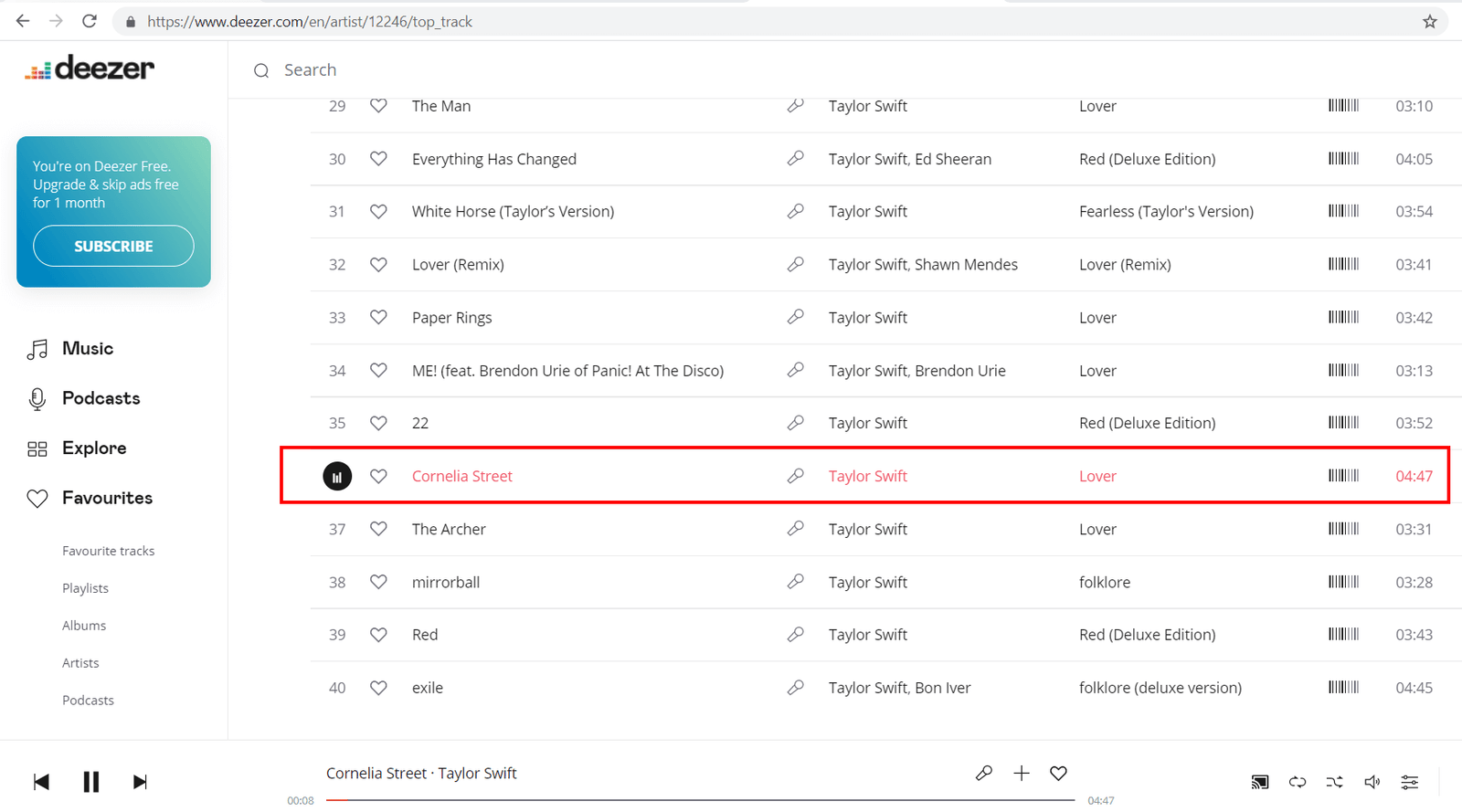Click the playing equalizer icon on Cornelia Street
The width and height of the screenshot is (1462, 812).
(x=337, y=476)
